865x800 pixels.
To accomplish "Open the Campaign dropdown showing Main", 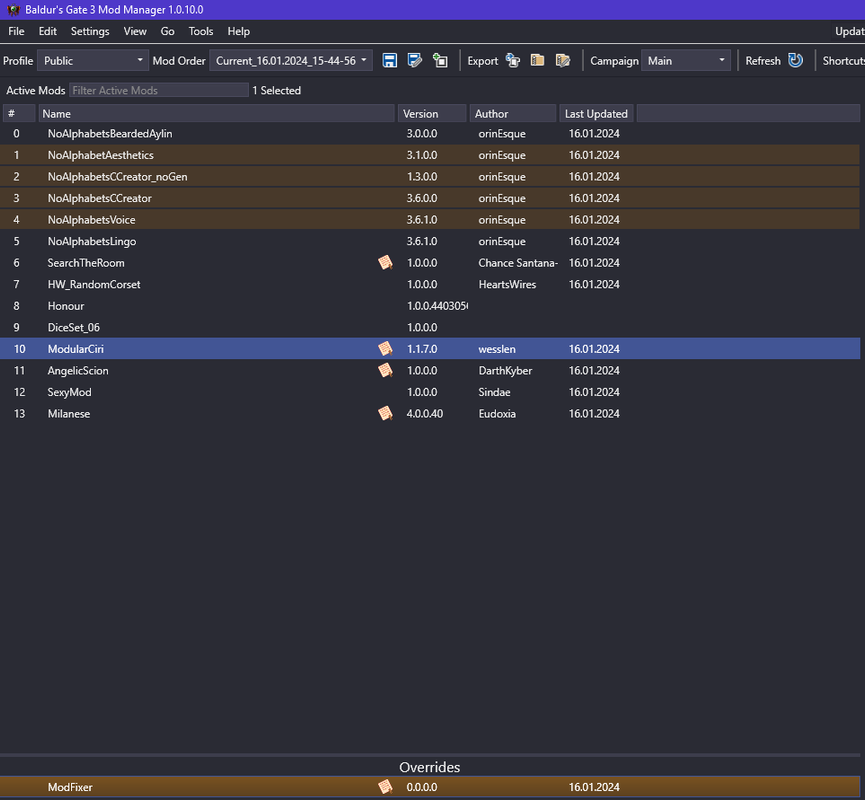I will tap(686, 61).
